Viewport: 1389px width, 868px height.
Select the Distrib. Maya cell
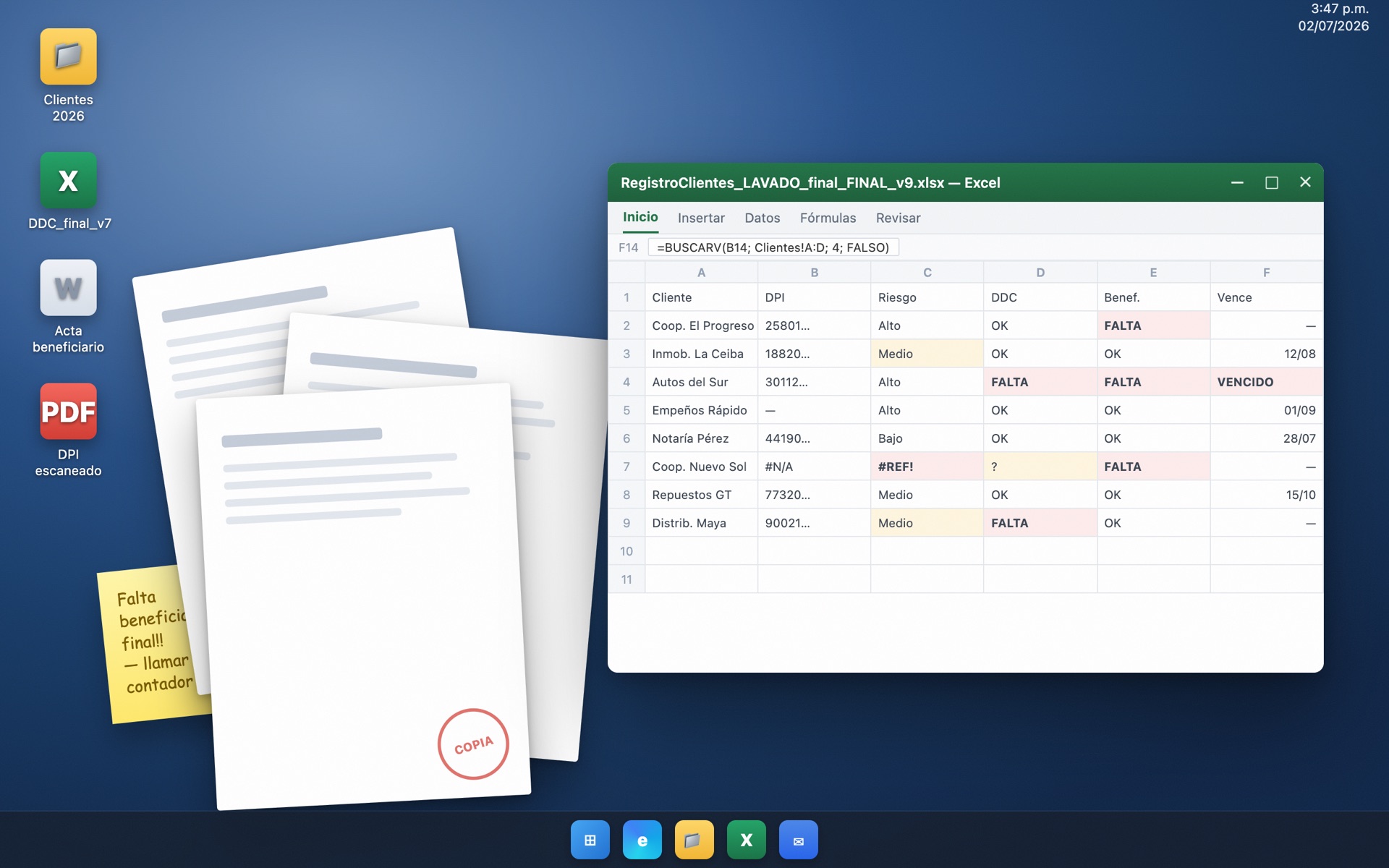coord(701,523)
